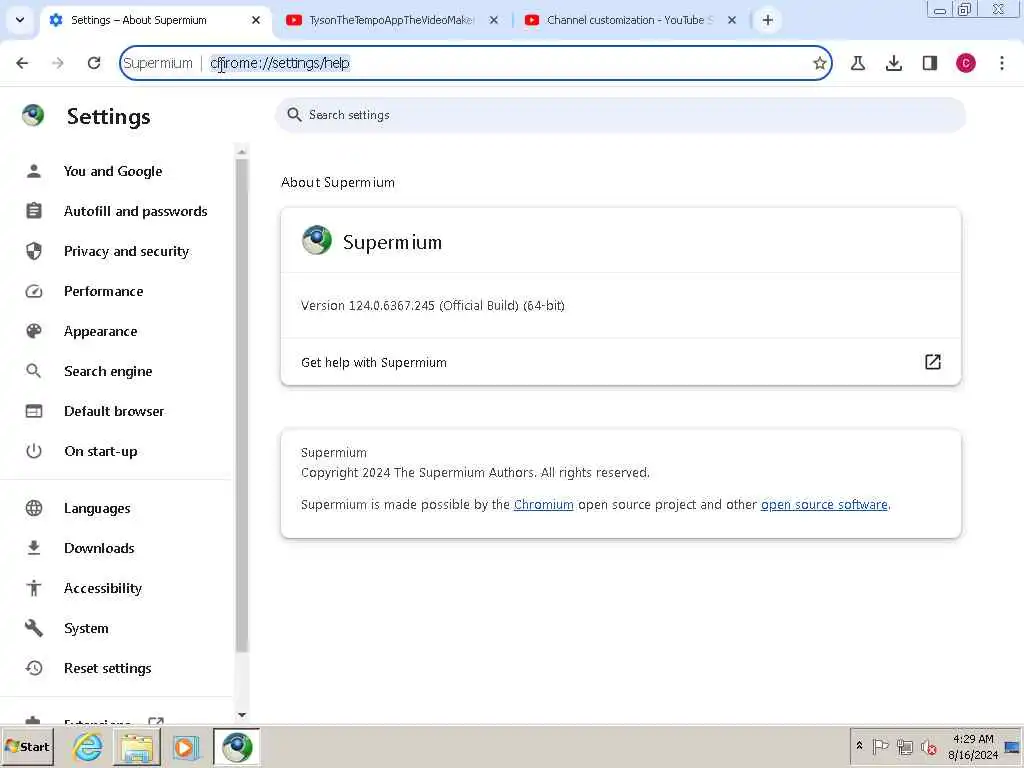Screen dimensions: 1024x768
Task: Click the sidebar scrollbar thumb
Action: pos(242,405)
